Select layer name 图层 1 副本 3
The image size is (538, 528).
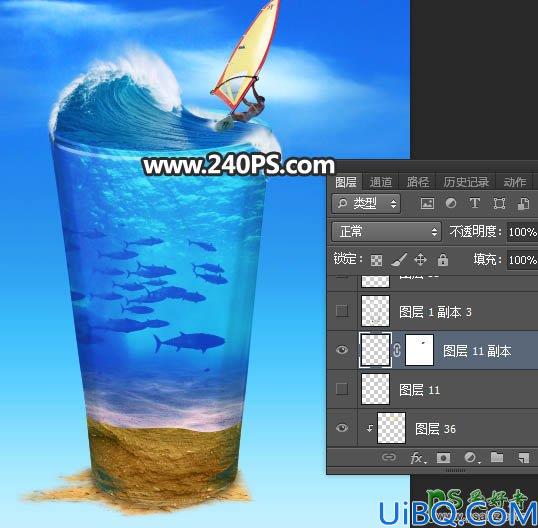[x=435, y=312]
